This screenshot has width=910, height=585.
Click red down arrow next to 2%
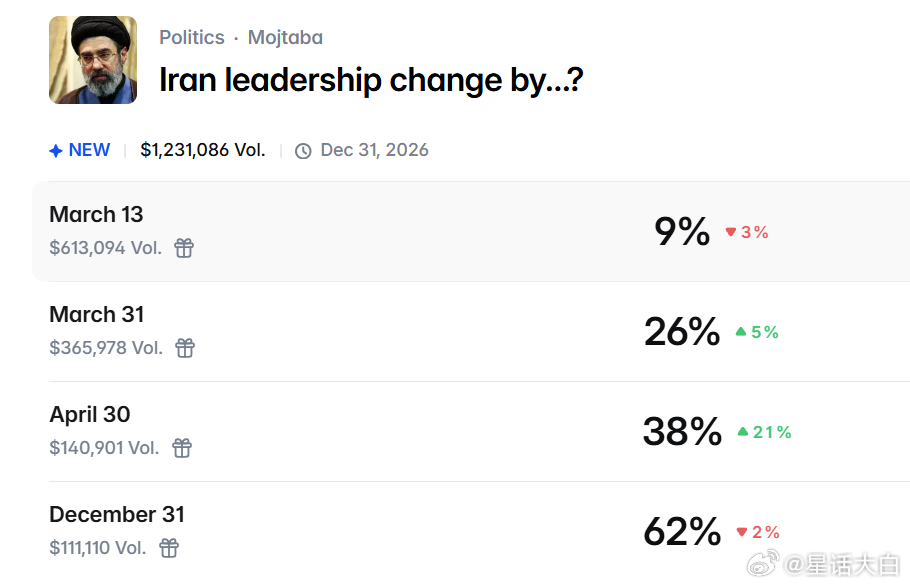(x=741, y=532)
